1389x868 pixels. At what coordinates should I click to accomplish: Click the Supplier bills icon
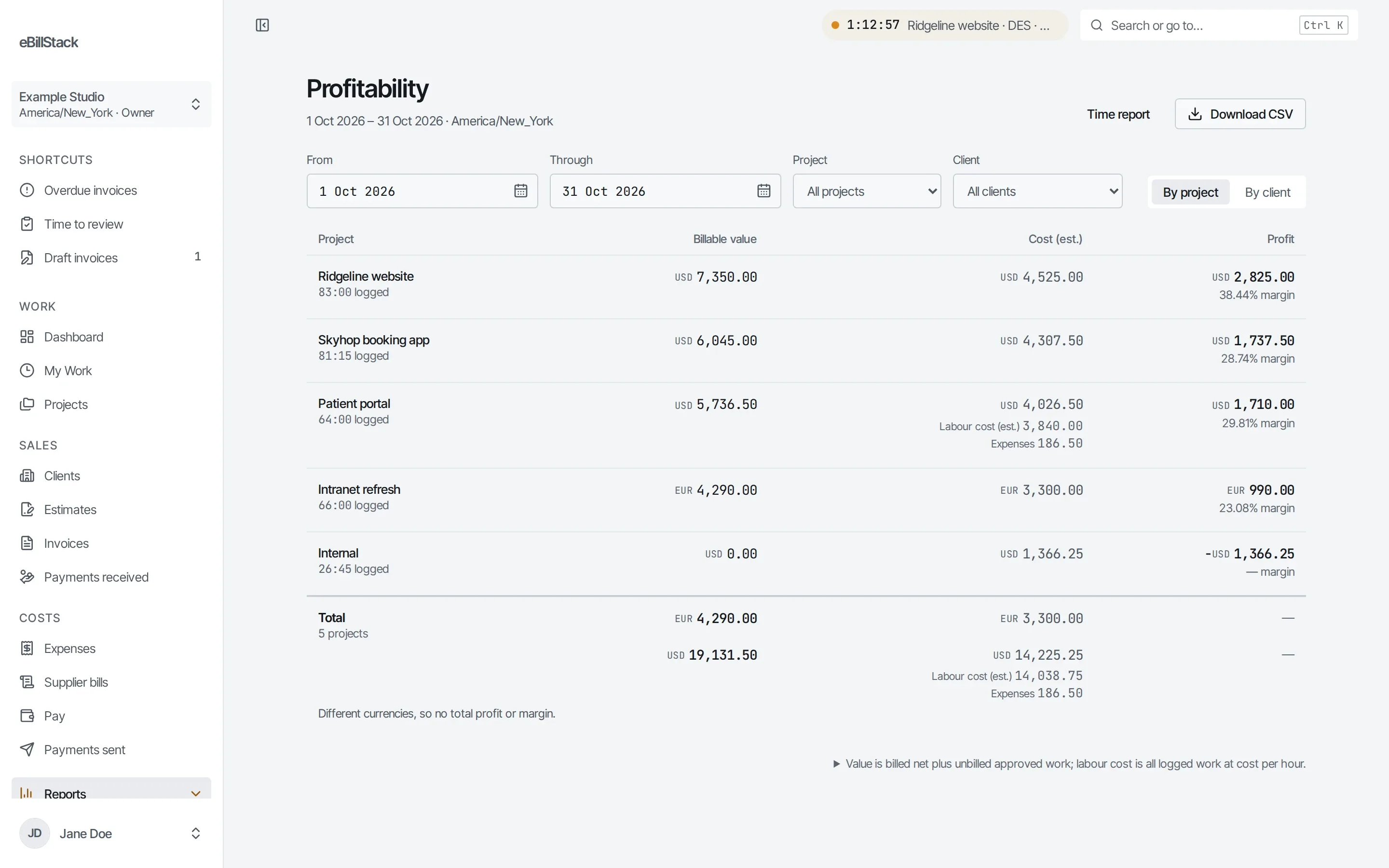click(x=27, y=682)
